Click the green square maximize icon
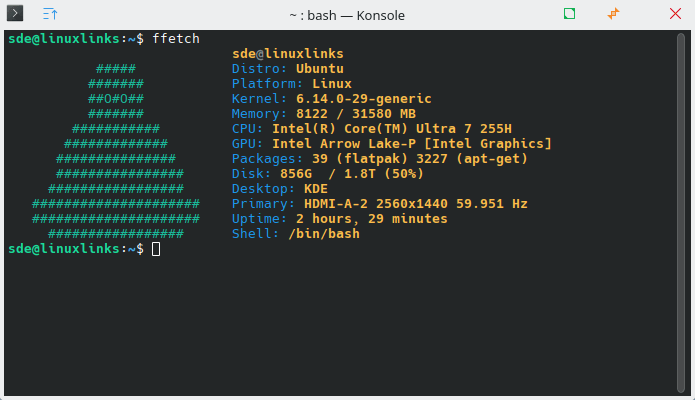The image size is (695, 400). pos(569,14)
